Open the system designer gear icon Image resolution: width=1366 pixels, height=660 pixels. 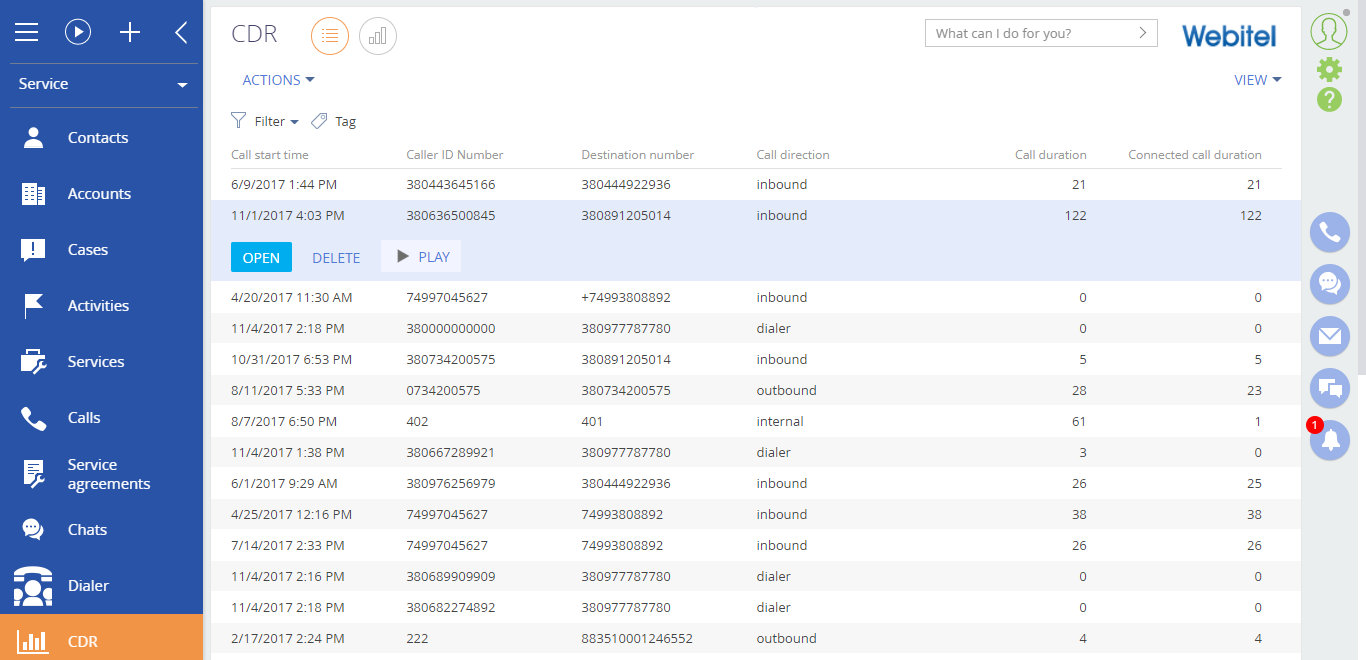pos(1329,69)
